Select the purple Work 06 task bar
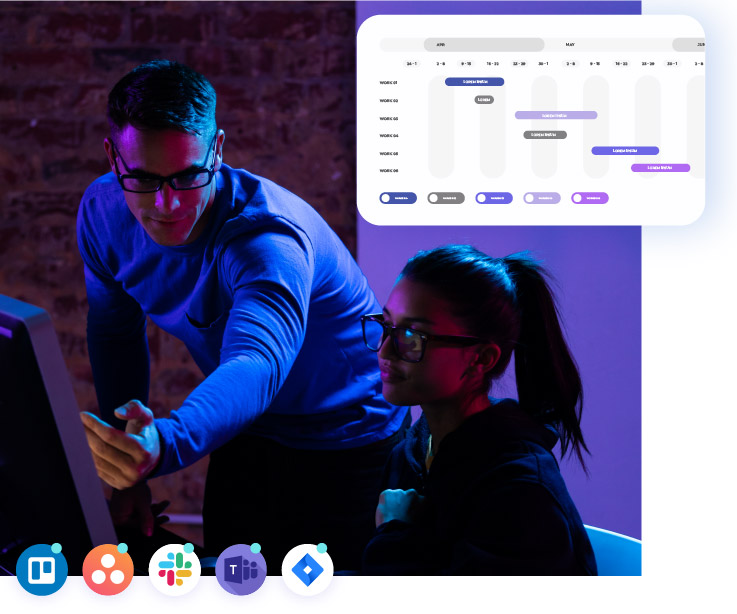The width and height of the screenshot is (737, 614). pyautogui.click(x=660, y=168)
